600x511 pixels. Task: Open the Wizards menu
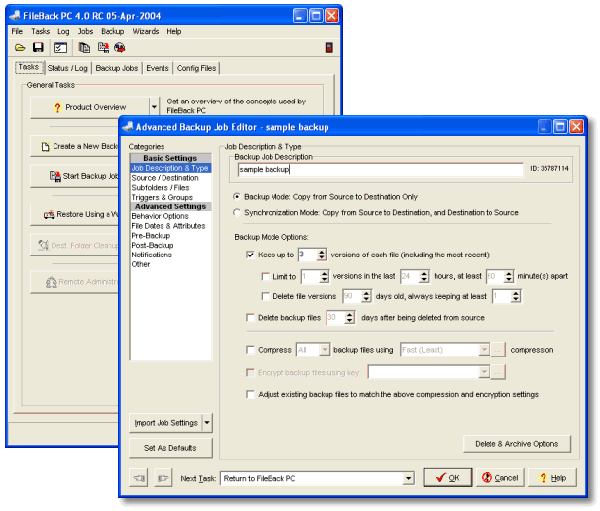click(146, 31)
